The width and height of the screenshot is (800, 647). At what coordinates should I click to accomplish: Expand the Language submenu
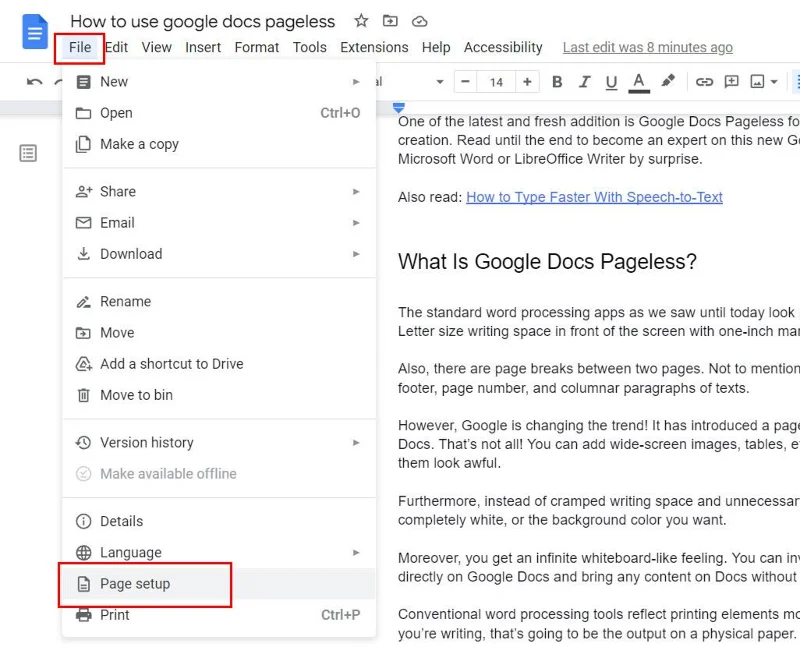218,552
